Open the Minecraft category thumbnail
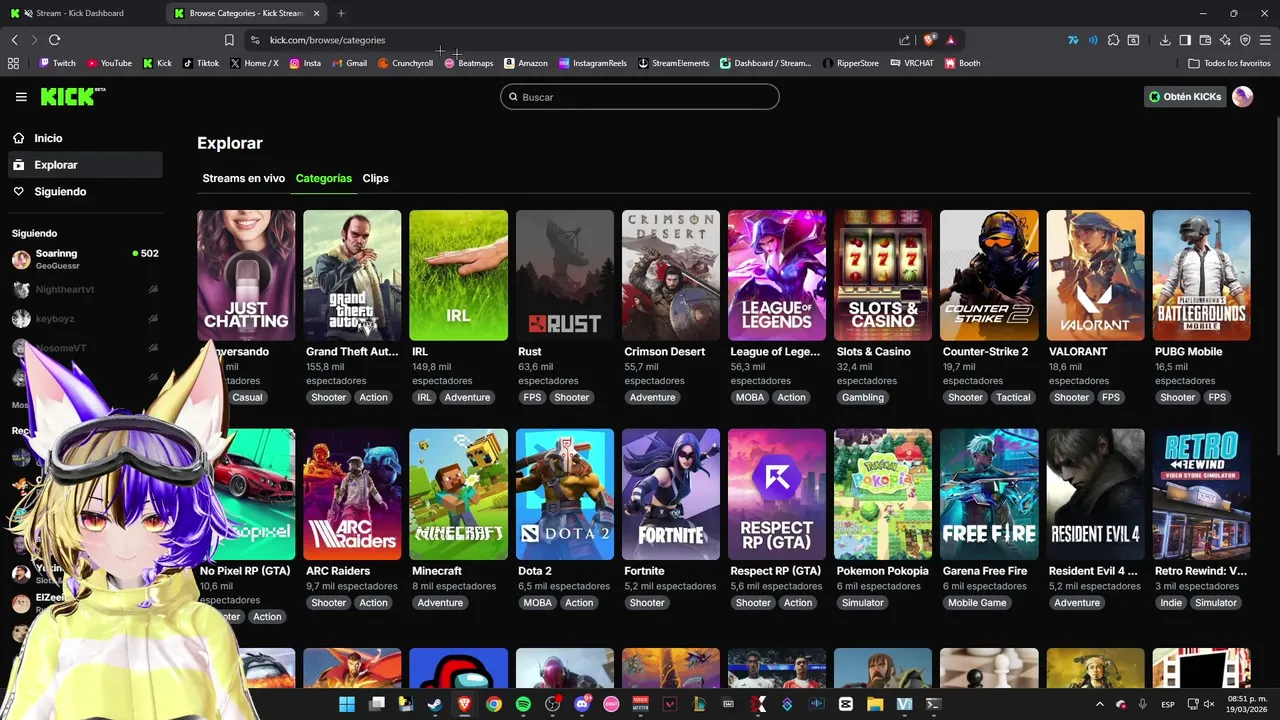The width and height of the screenshot is (1280, 720). click(x=459, y=494)
